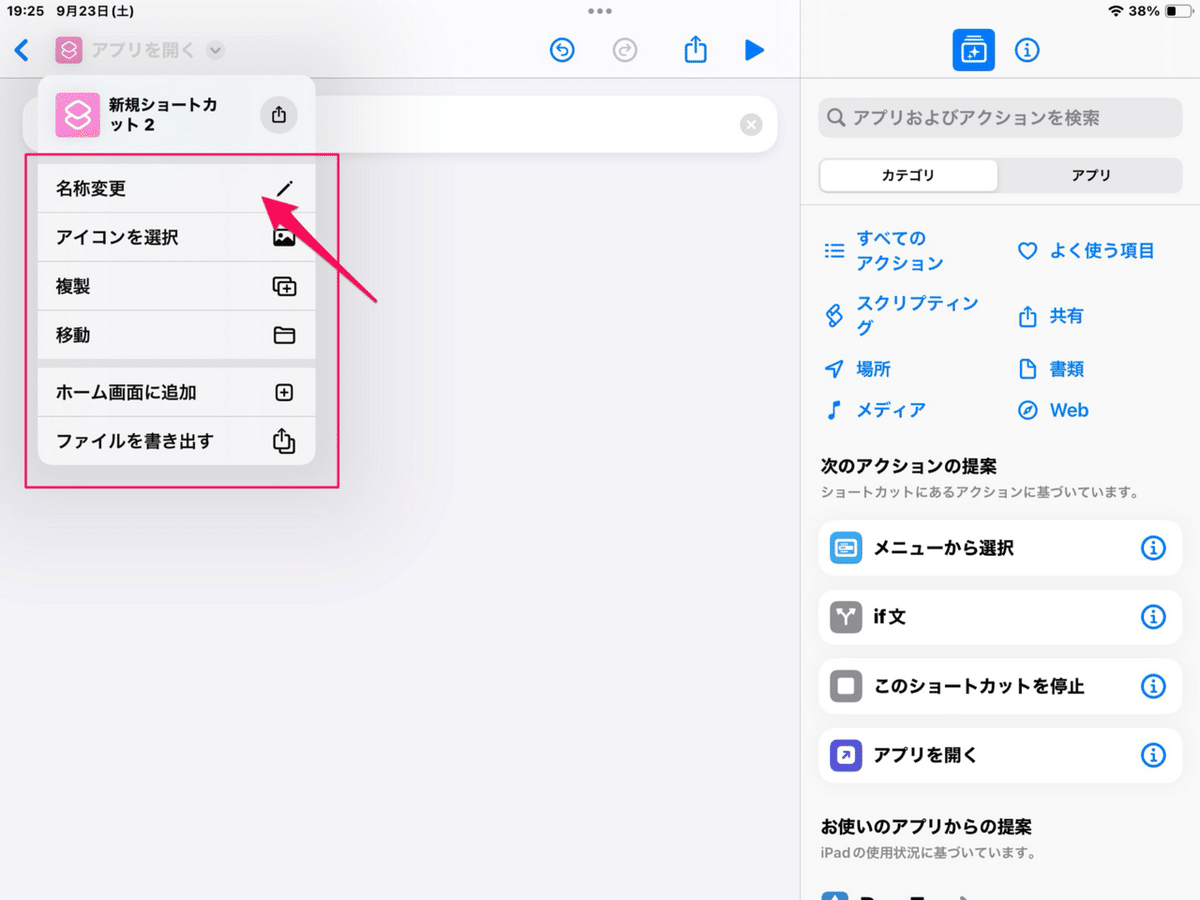This screenshot has width=1200, height=900.
Task: Open メディア category
Action: click(x=874, y=410)
